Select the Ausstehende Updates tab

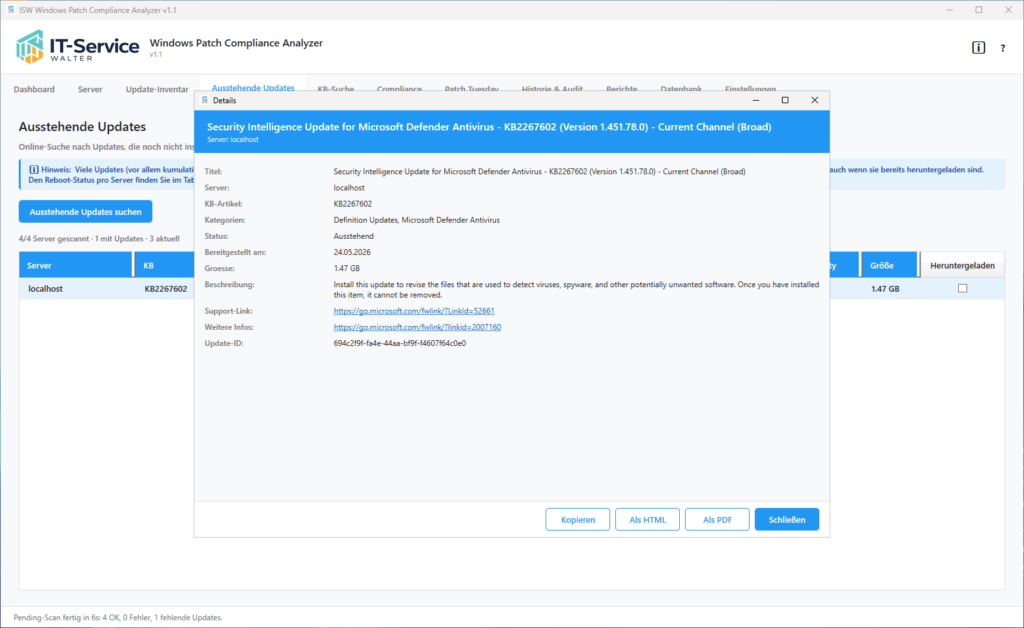pyautogui.click(x=253, y=87)
